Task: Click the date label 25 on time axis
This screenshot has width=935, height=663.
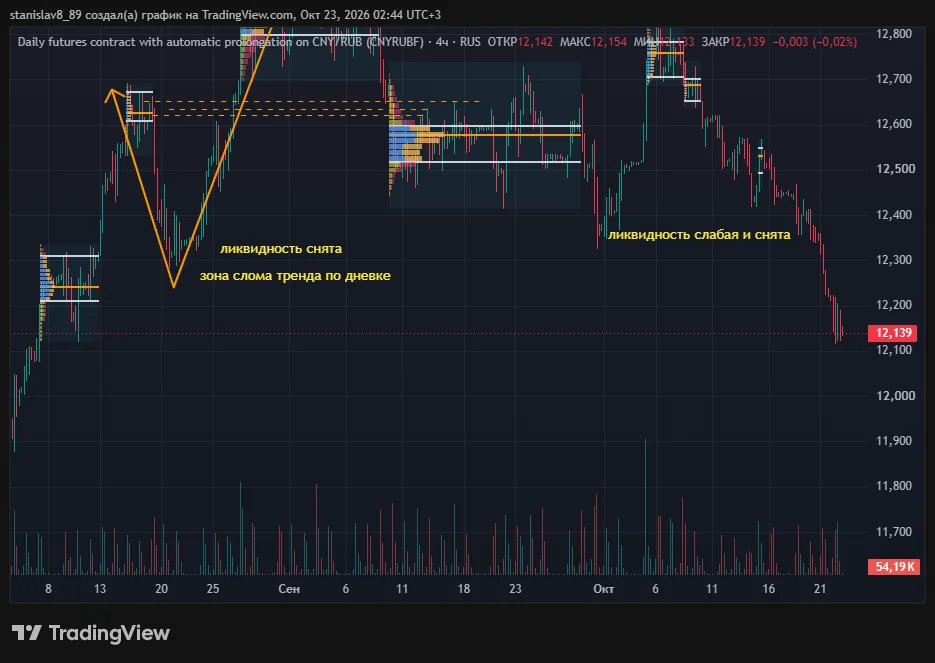Action: [213, 589]
